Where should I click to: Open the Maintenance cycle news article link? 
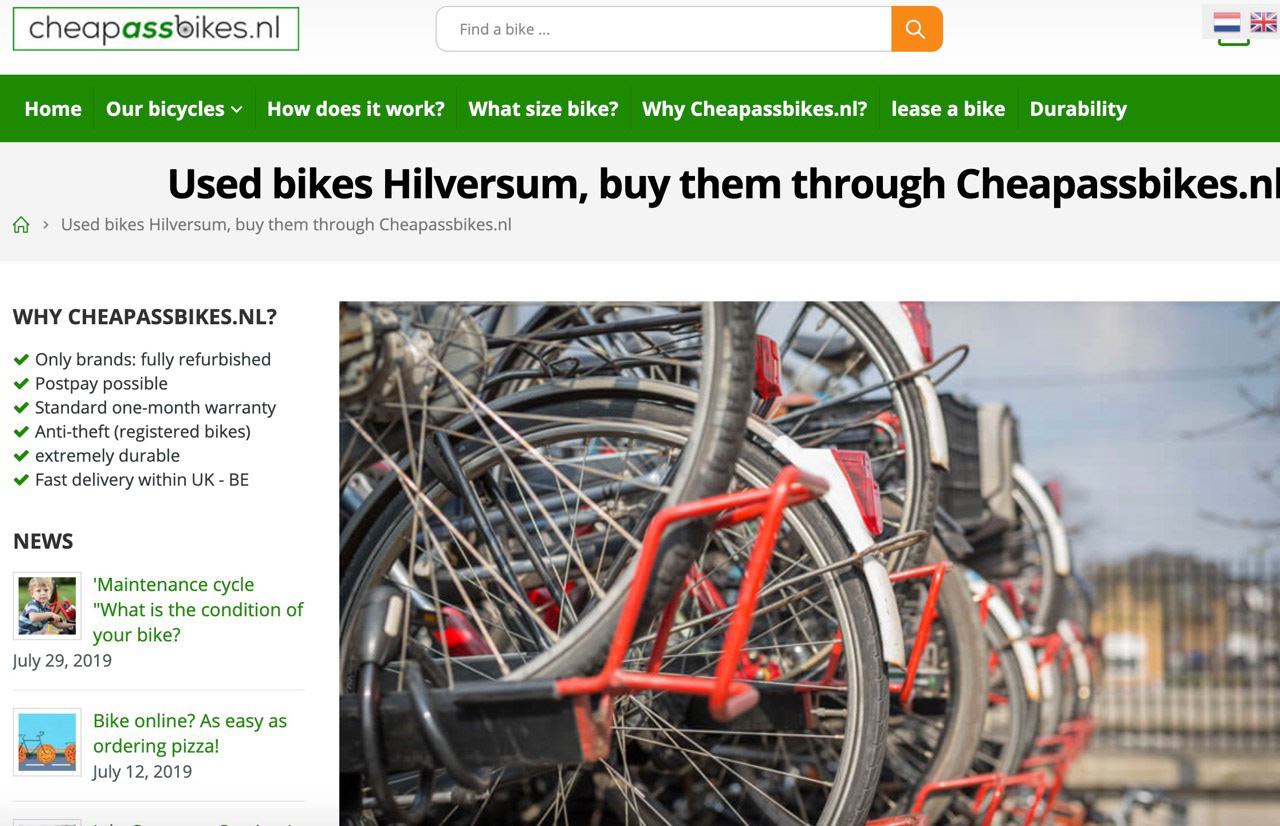tap(198, 609)
